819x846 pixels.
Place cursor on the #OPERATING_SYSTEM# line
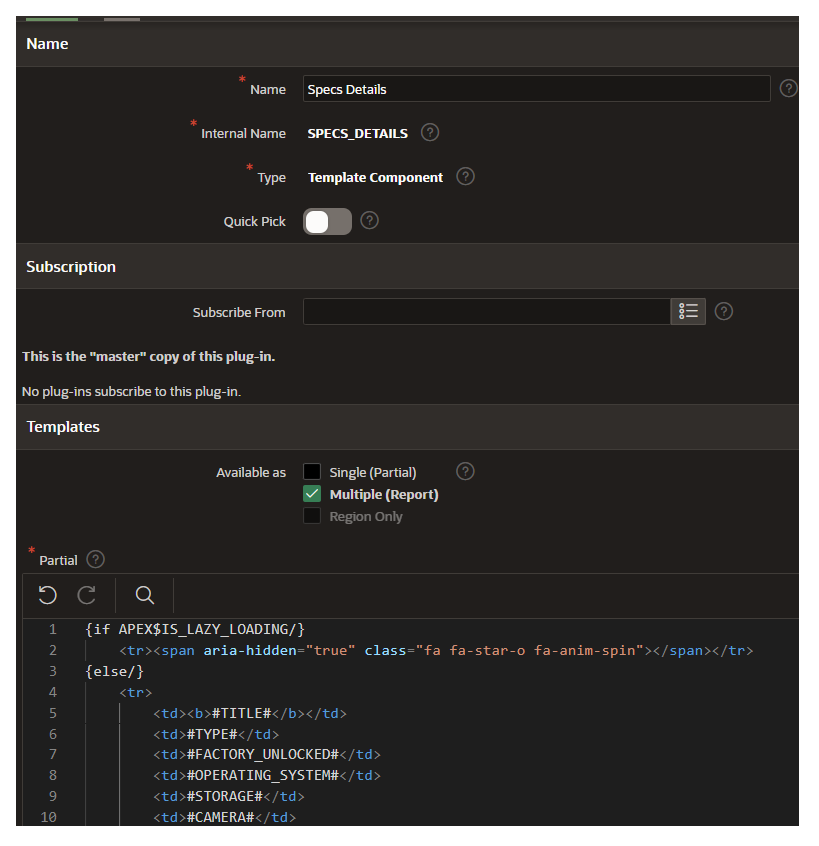pyautogui.click(x=267, y=776)
